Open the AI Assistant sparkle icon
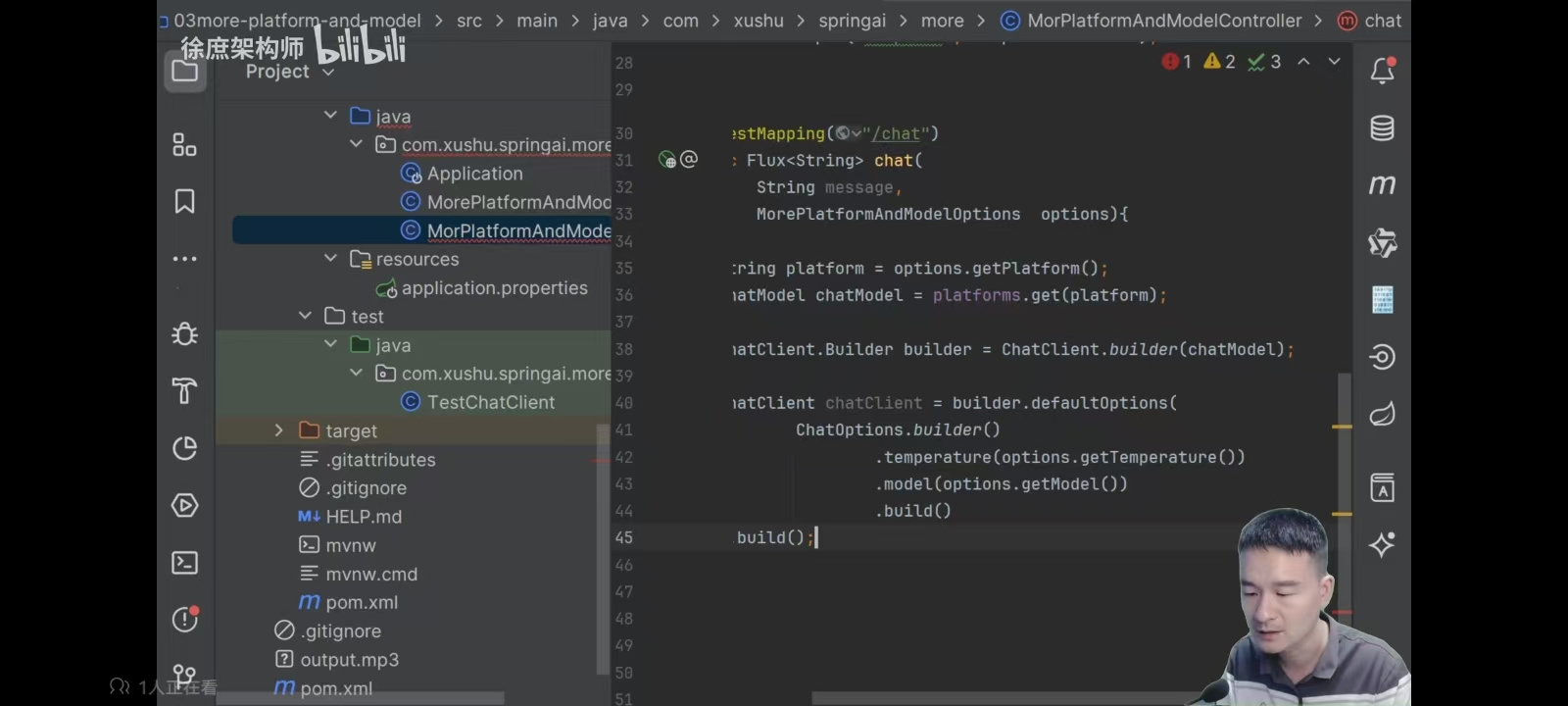 pos(1382,545)
